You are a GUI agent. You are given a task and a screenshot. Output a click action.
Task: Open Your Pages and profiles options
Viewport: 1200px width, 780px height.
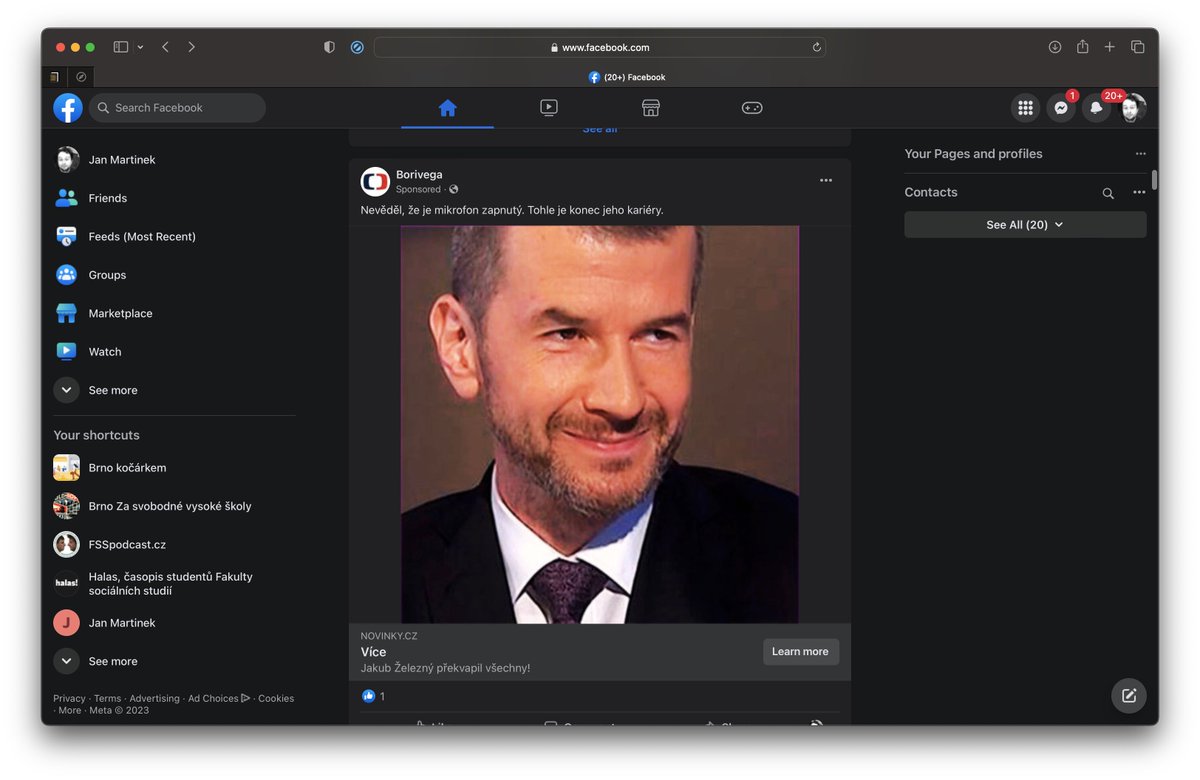click(1140, 154)
